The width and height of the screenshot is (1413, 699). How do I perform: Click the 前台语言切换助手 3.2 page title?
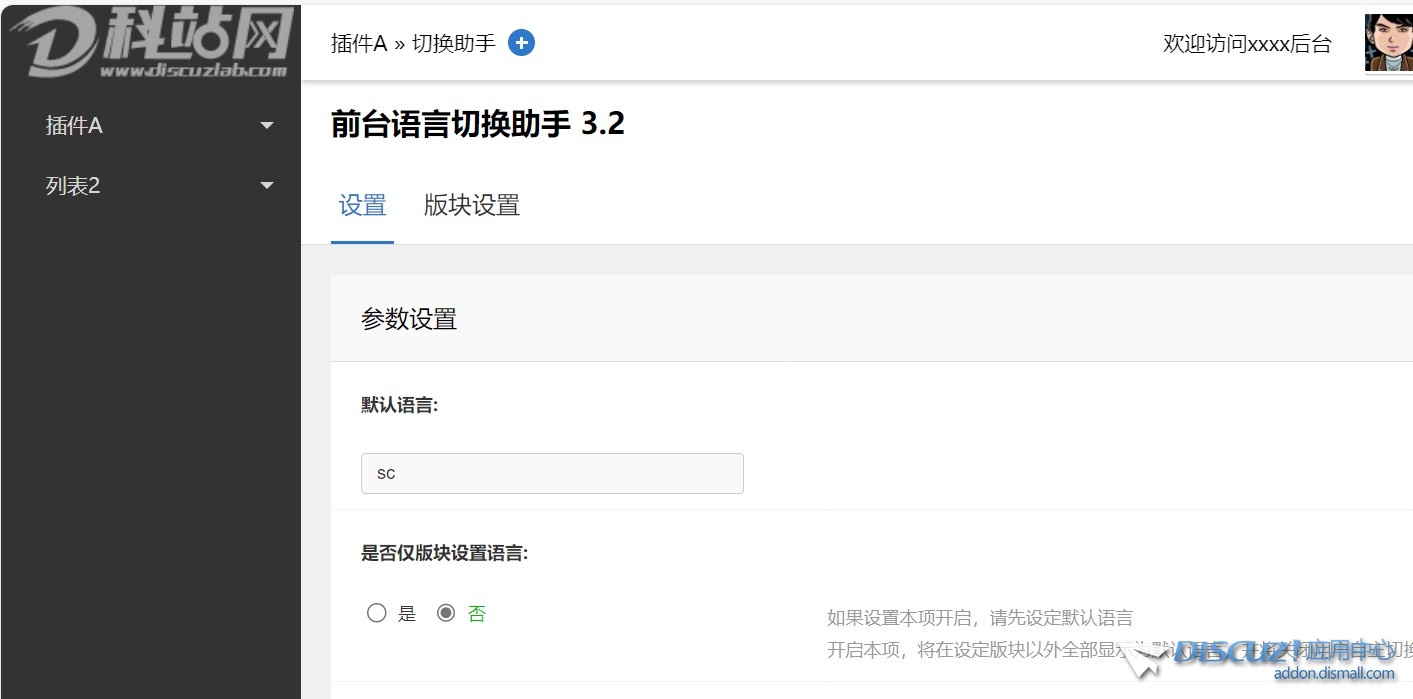click(x=478, y=124)
